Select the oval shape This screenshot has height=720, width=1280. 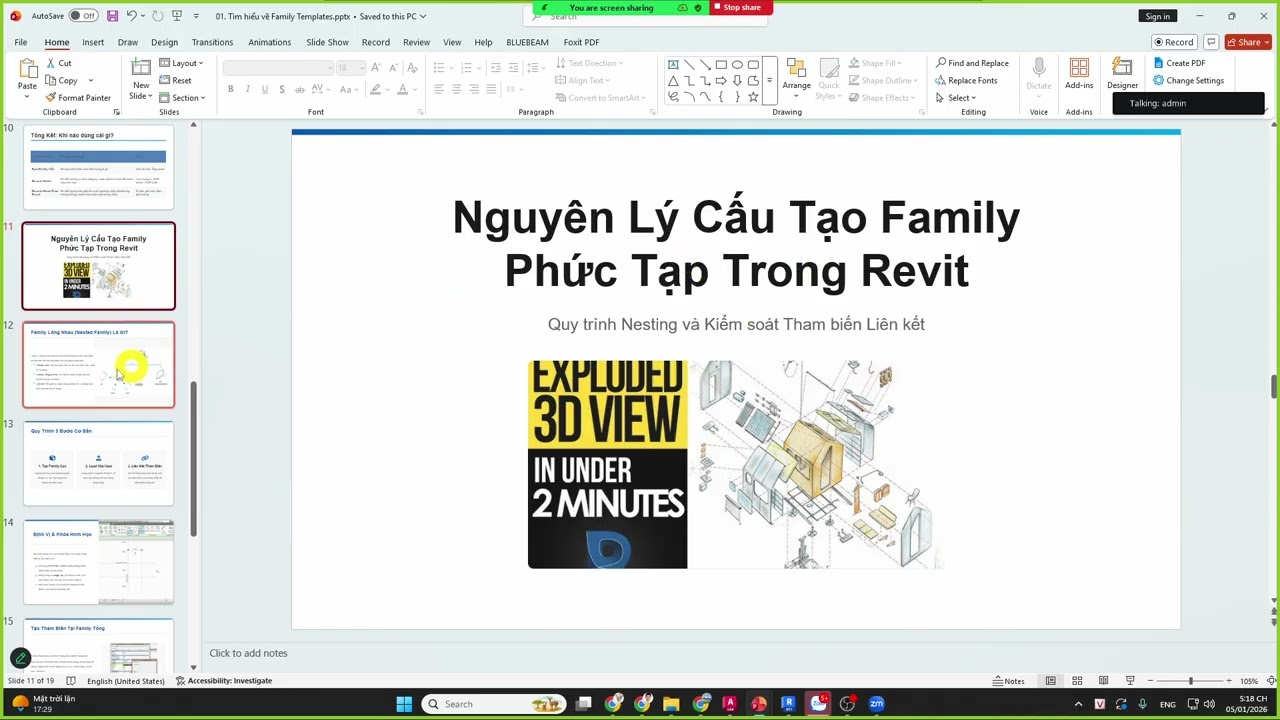tap(737, 64)
